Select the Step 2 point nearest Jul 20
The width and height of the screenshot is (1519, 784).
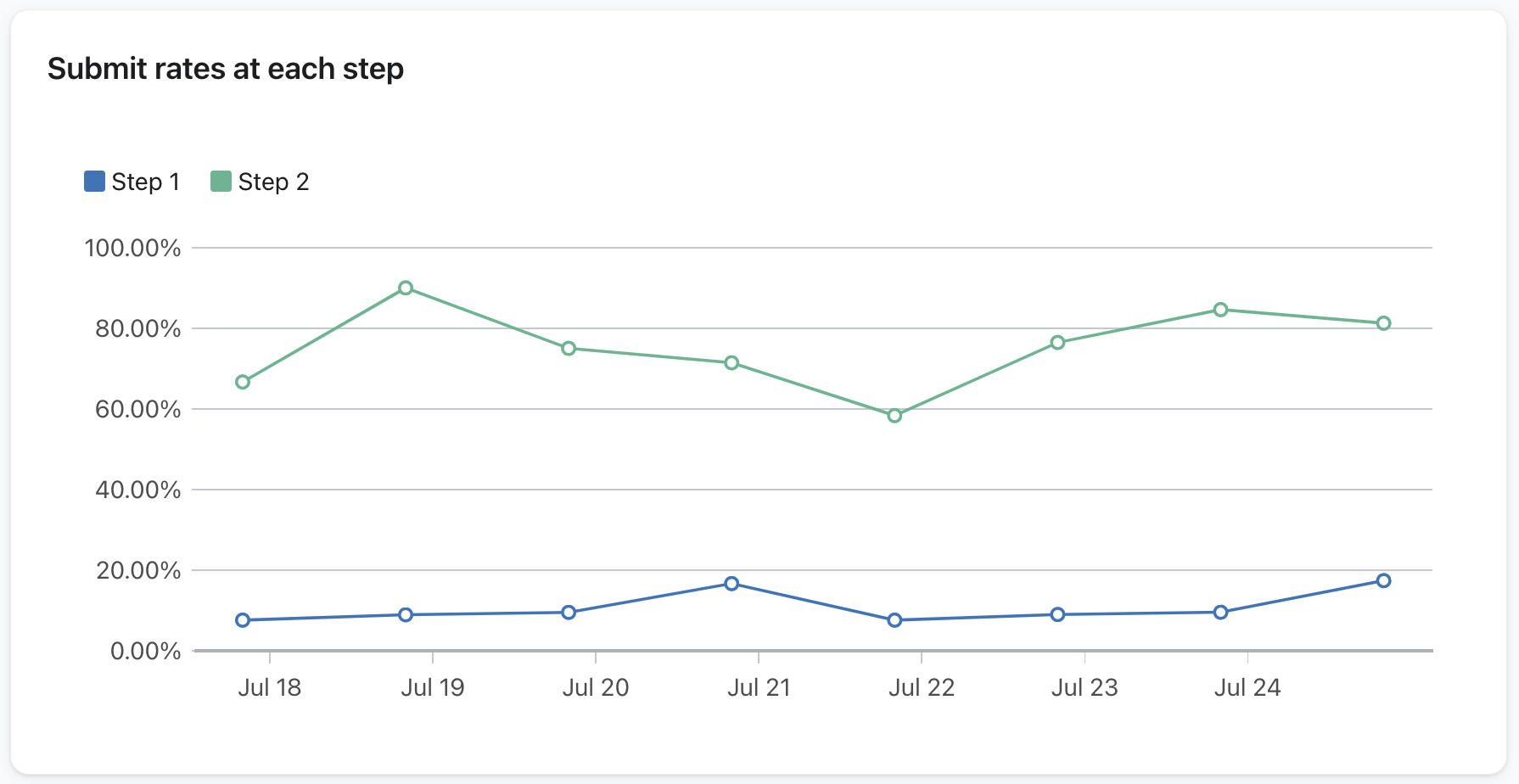[569, 349]
